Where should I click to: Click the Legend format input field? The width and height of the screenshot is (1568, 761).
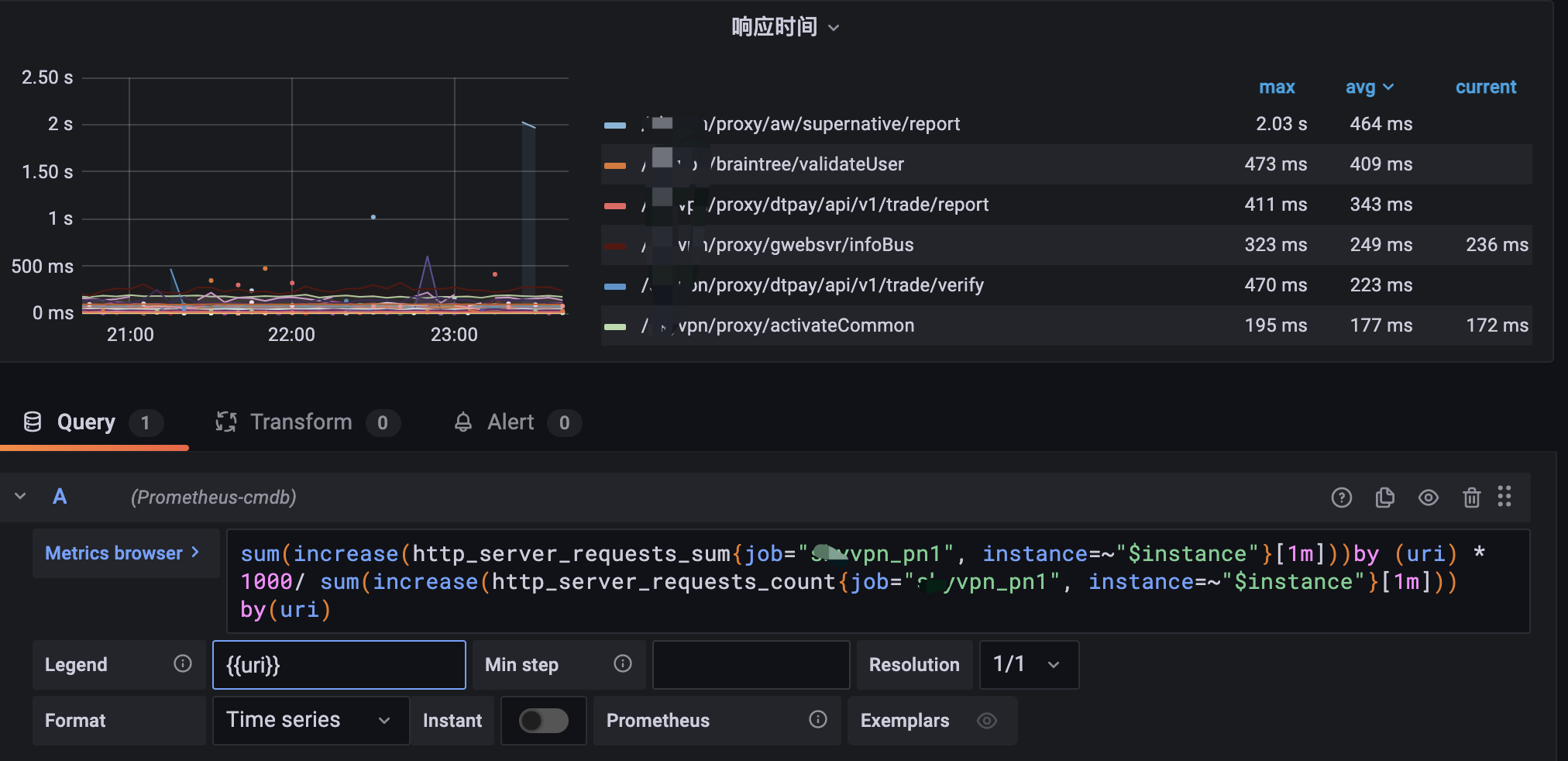click(339, 665)
